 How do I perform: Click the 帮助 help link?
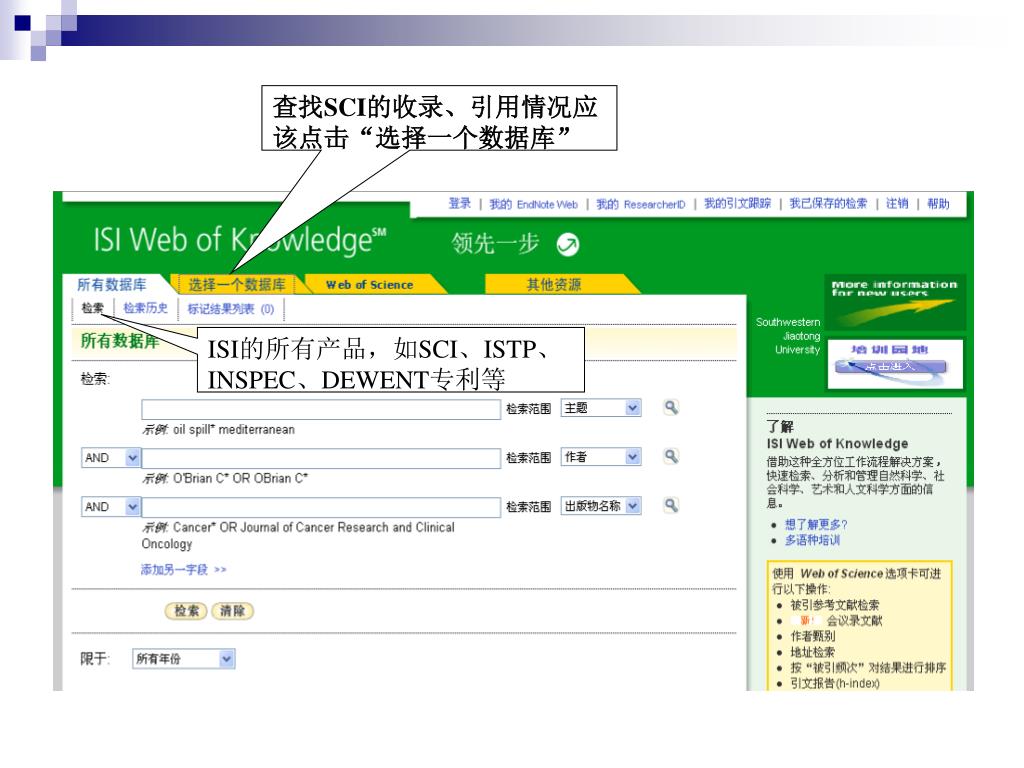tap(938, 204)
